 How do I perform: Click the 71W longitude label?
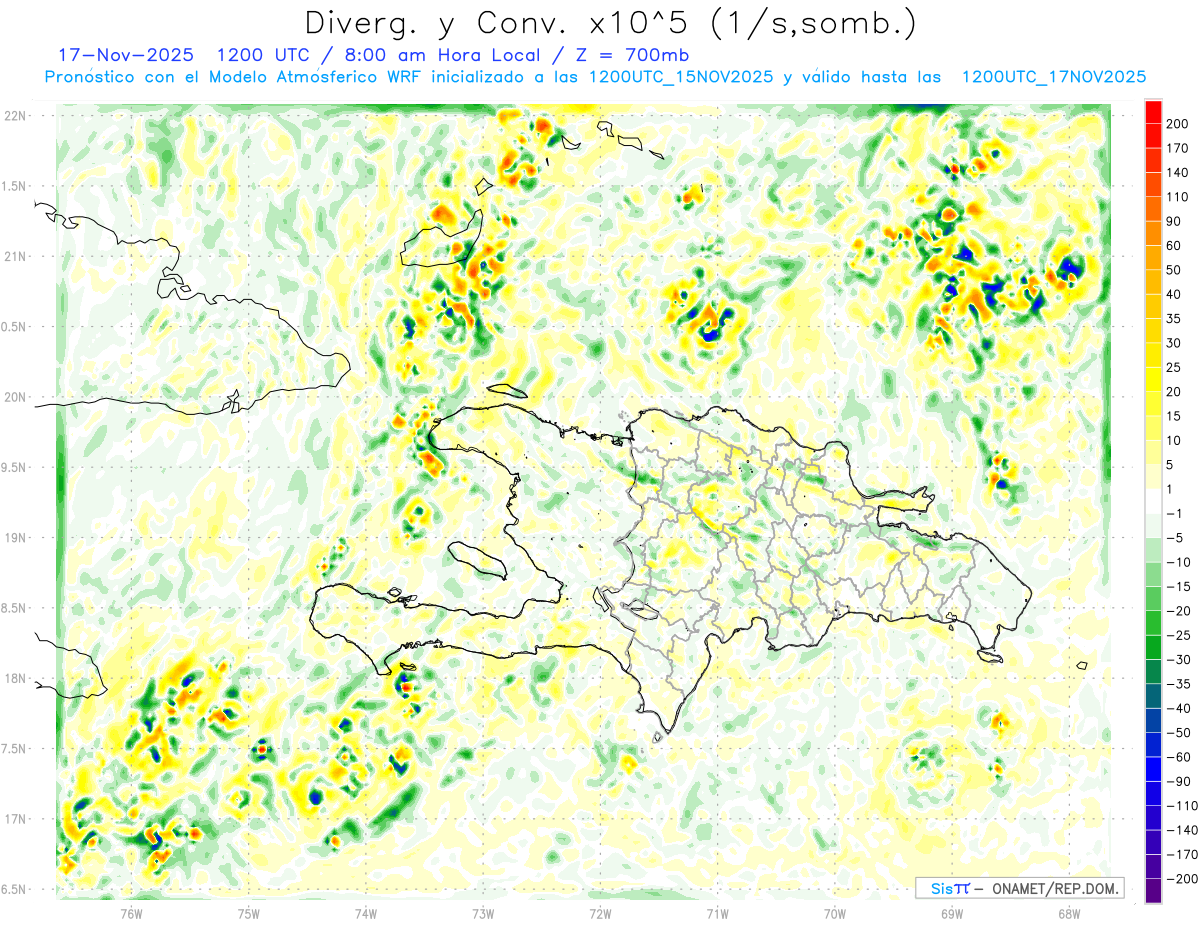tap(717, 913)
